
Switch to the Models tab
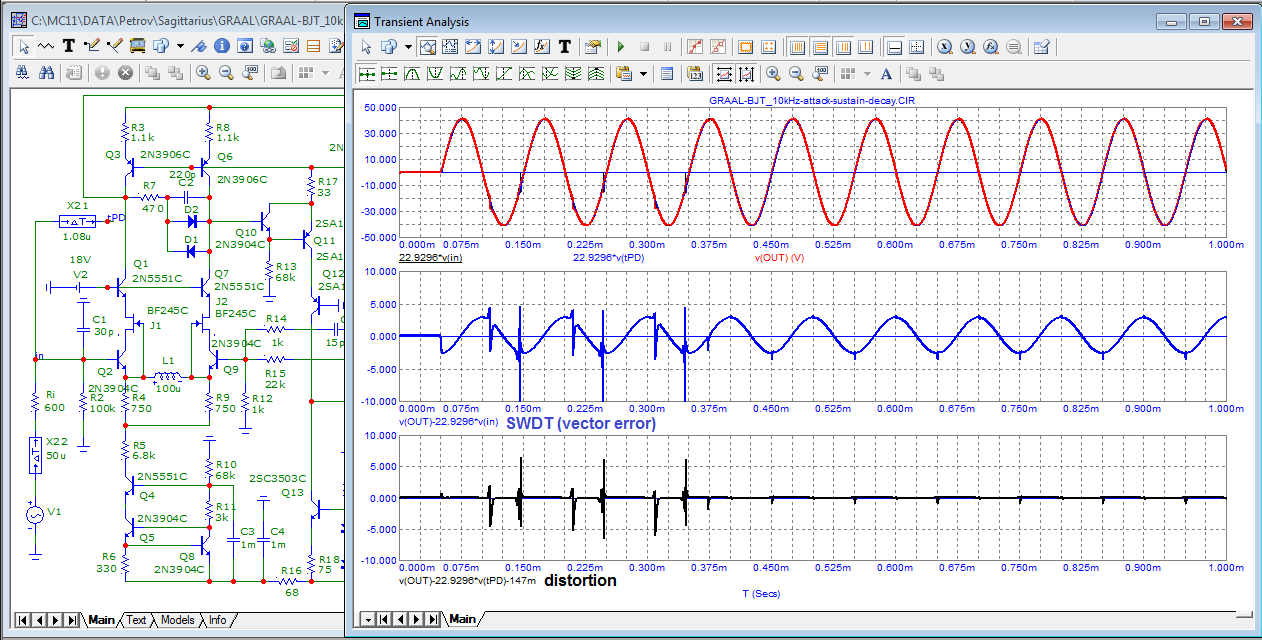point(176,620)
